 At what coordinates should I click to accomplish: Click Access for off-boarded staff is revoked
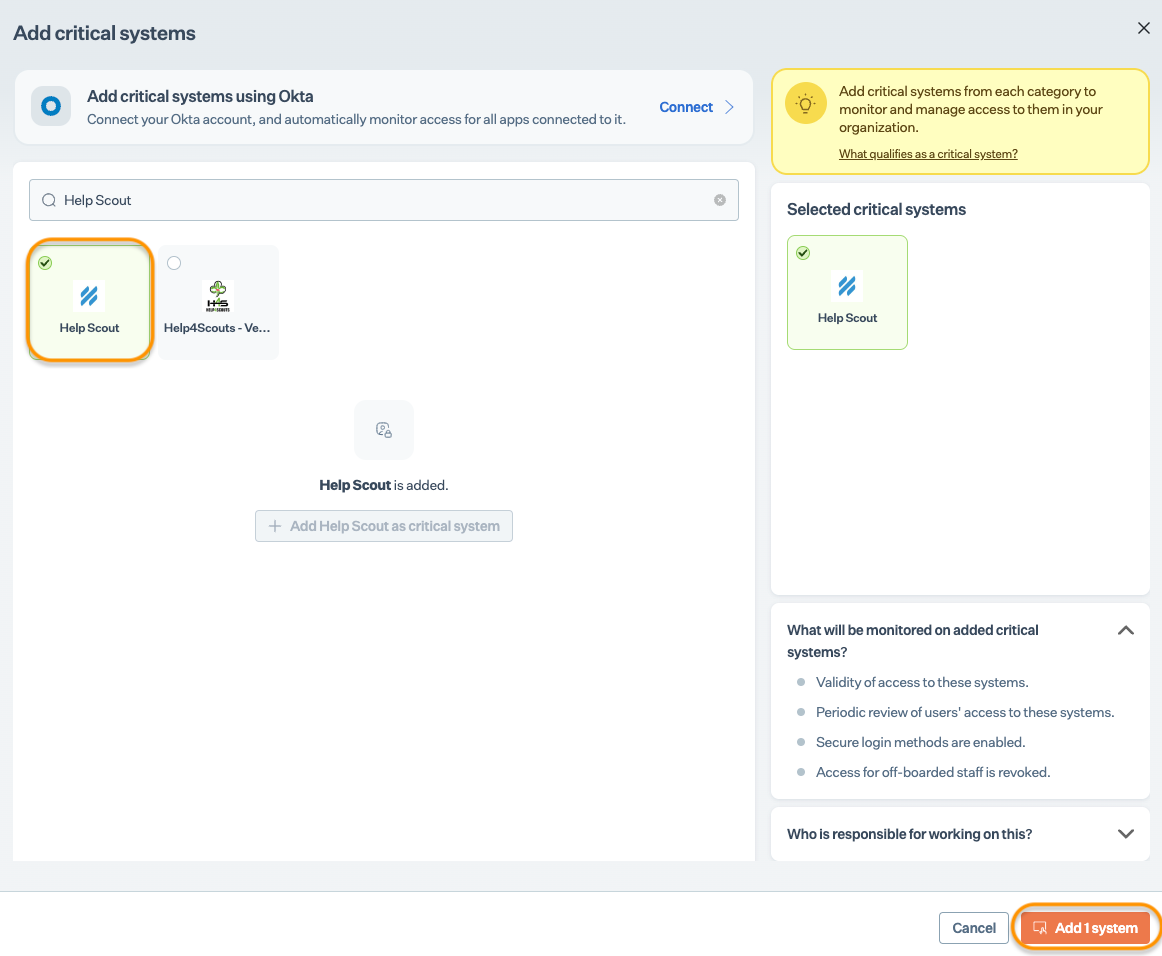(933, 772)
